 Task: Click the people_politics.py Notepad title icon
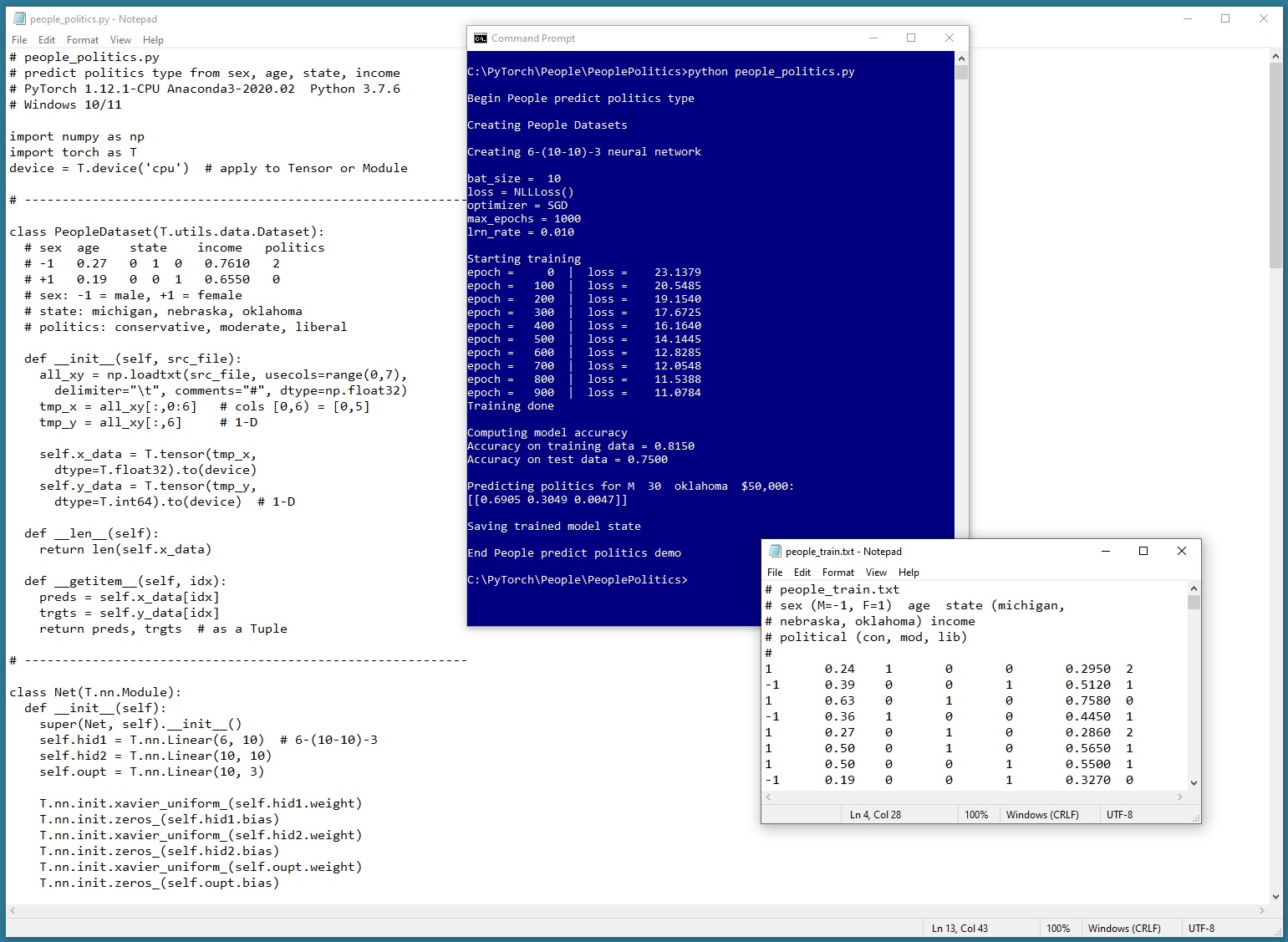tap(19, 19)
